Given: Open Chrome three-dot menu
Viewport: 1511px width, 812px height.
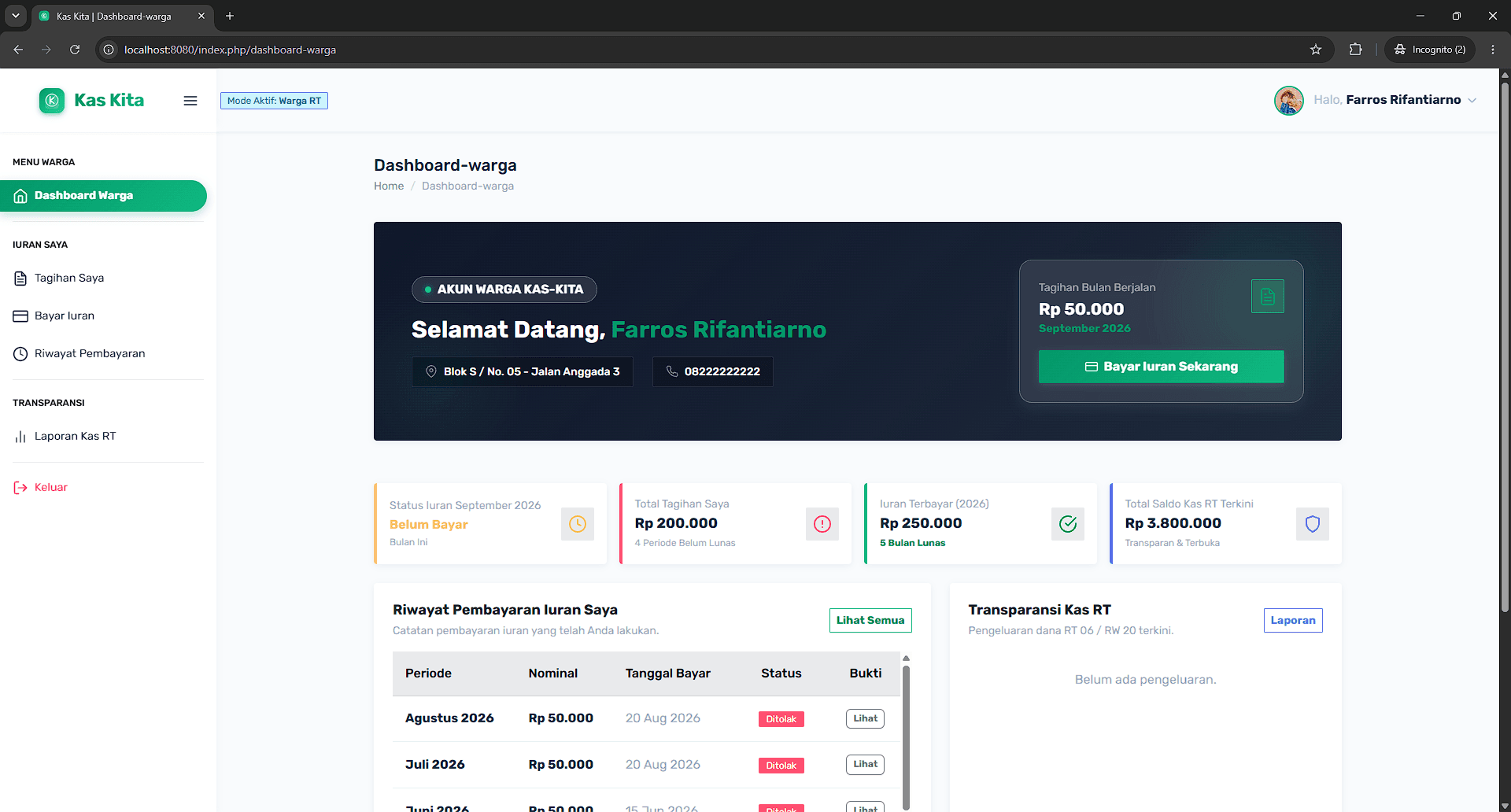Looking at the screenshot, I should [x=1493, y=50].
